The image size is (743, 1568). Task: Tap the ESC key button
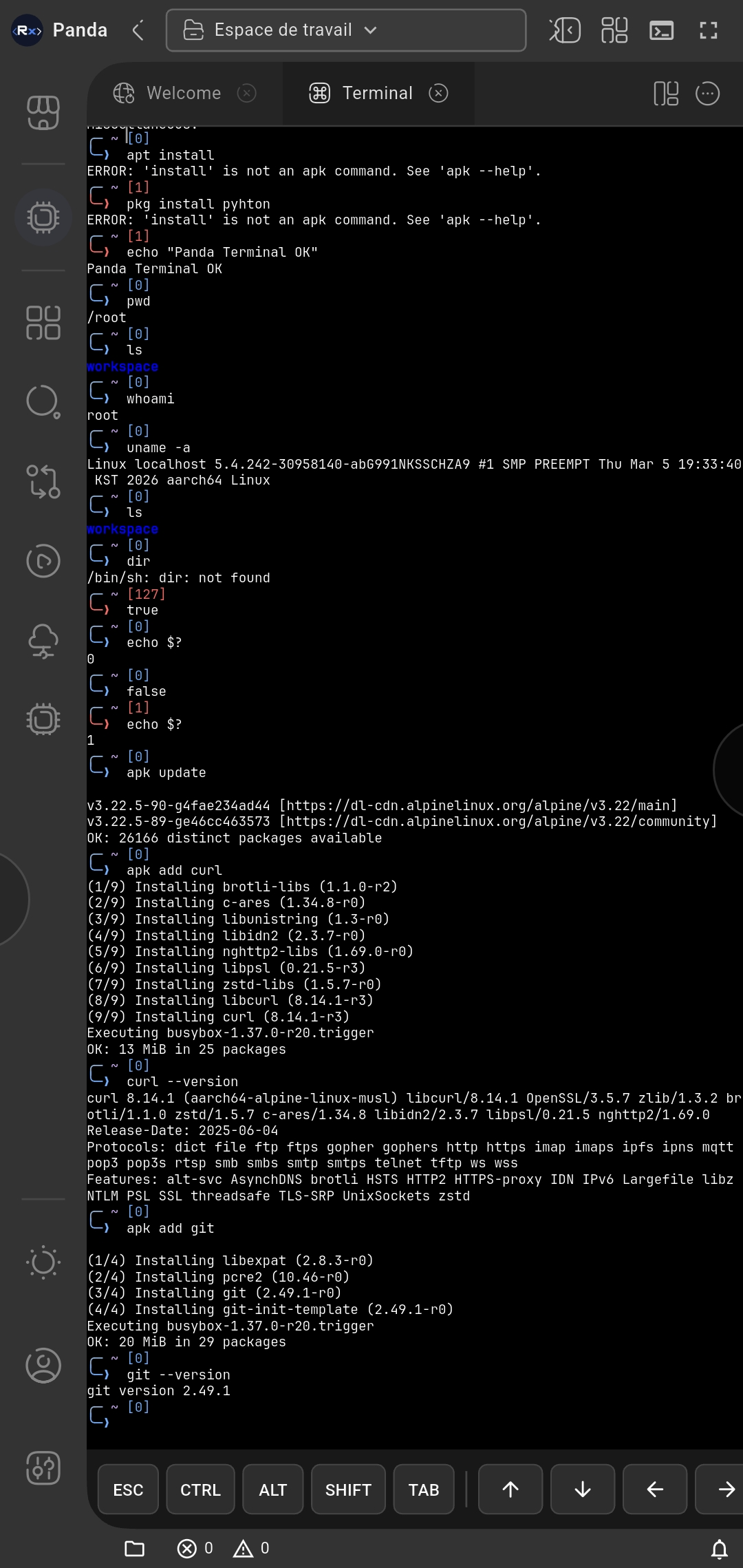tap(128, 1490)
